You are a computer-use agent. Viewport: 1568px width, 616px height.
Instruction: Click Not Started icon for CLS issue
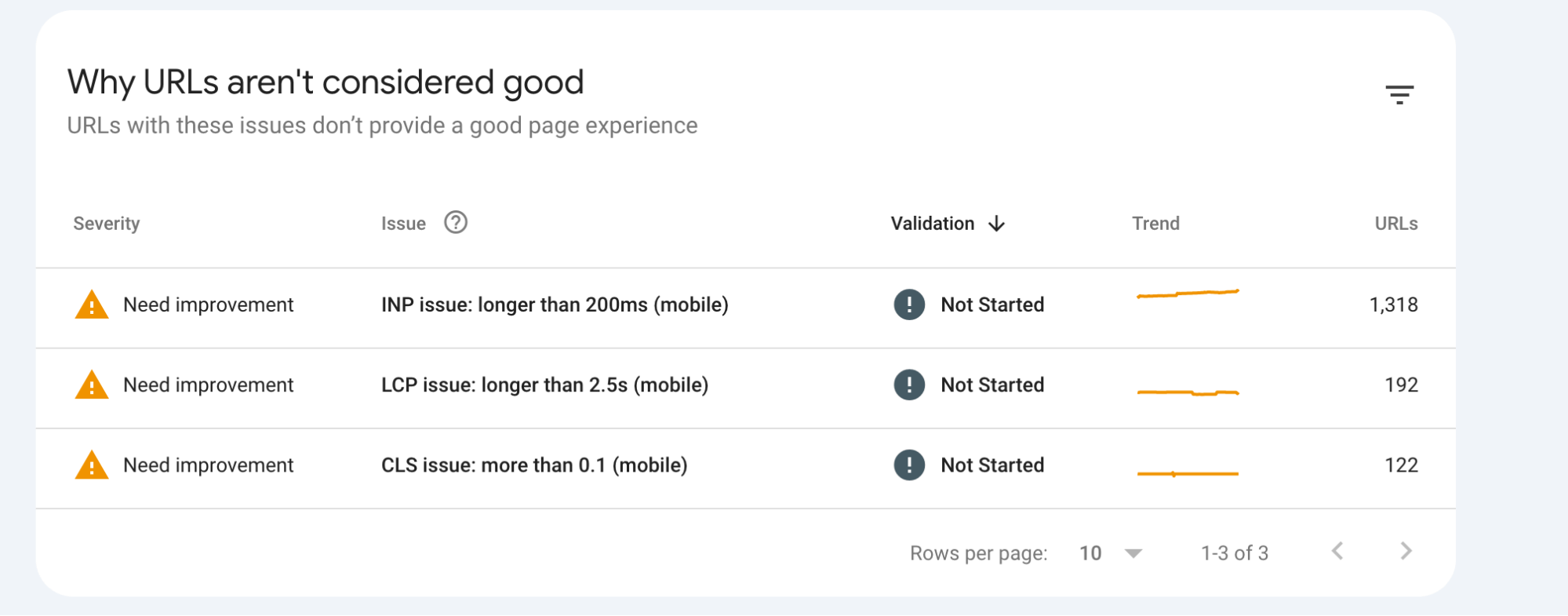(x=909, y=465)
